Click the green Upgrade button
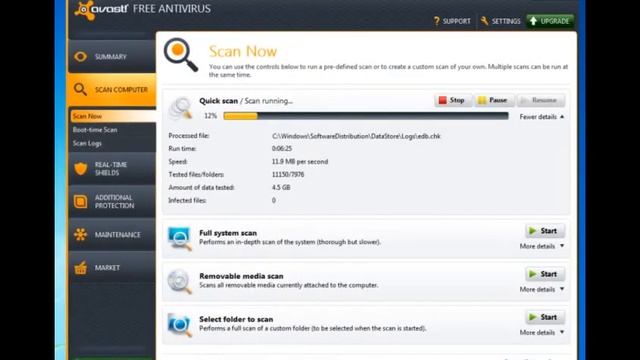This screenshot has width=640, height=360. click(550, 21)
